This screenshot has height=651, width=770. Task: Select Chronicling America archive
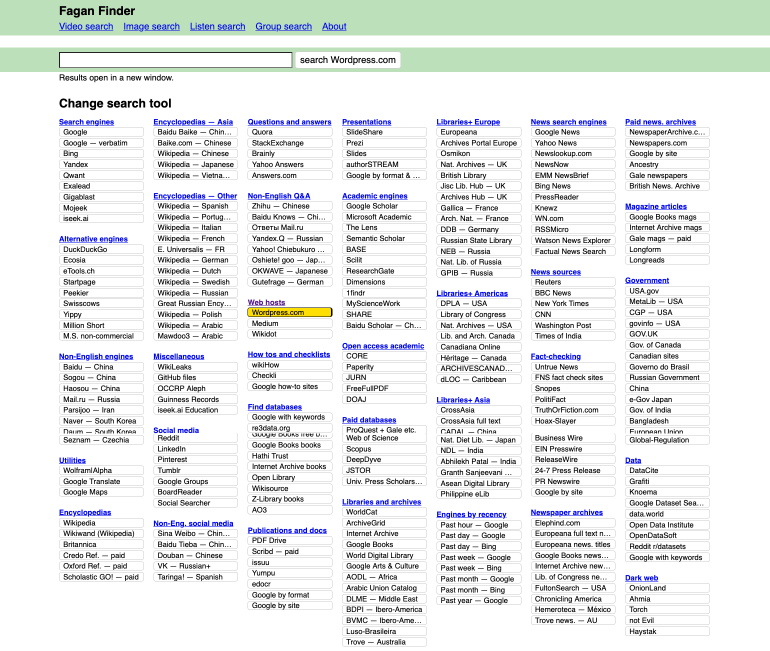[573, 599]
